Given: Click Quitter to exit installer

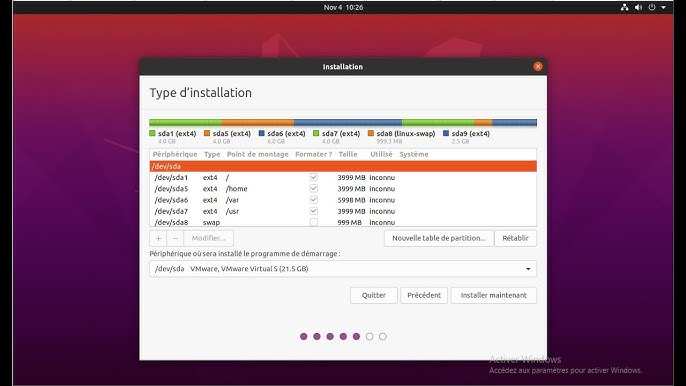Looking at the screenshot, I should click(374, 295).
